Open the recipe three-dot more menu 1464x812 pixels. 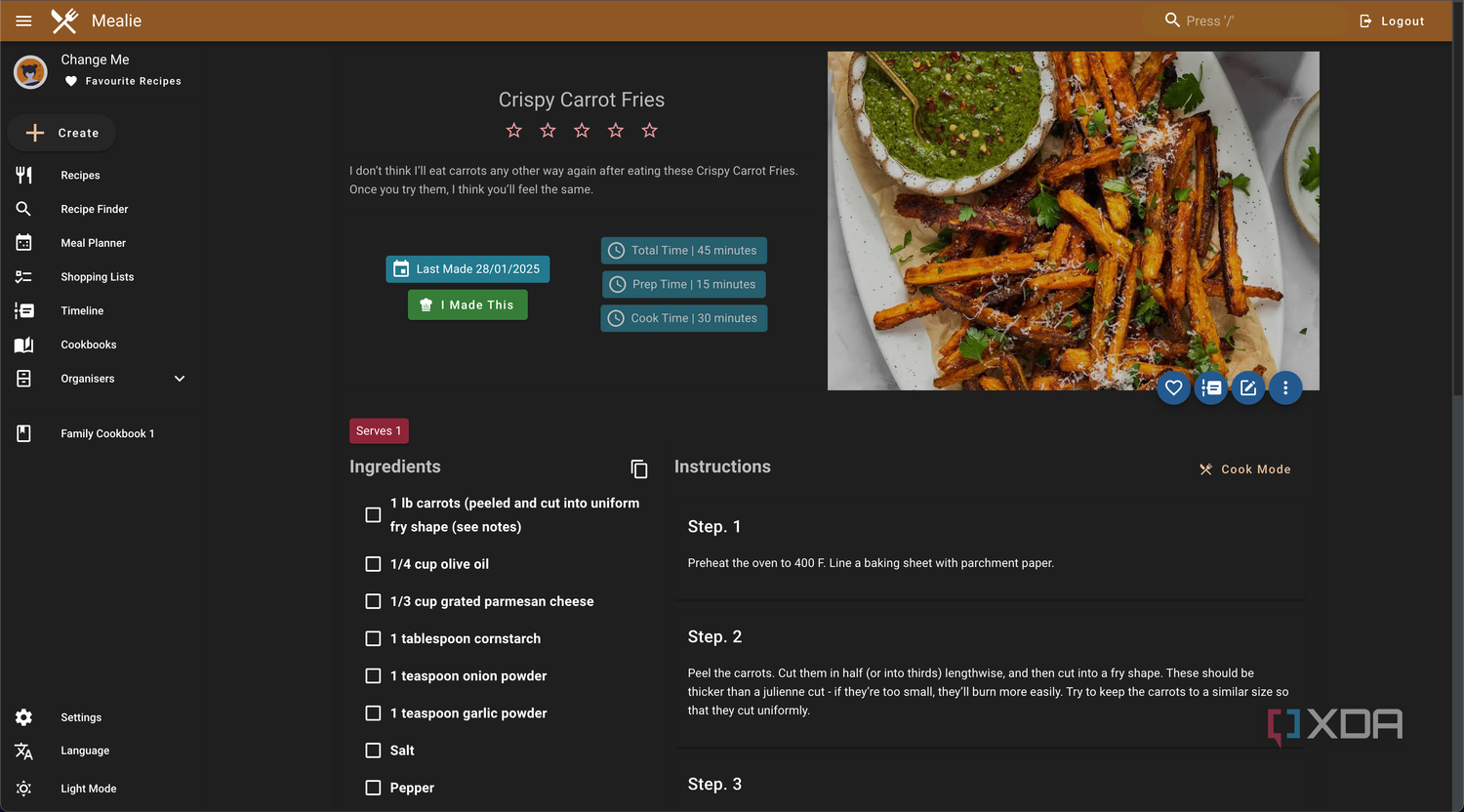[1285, 387]
